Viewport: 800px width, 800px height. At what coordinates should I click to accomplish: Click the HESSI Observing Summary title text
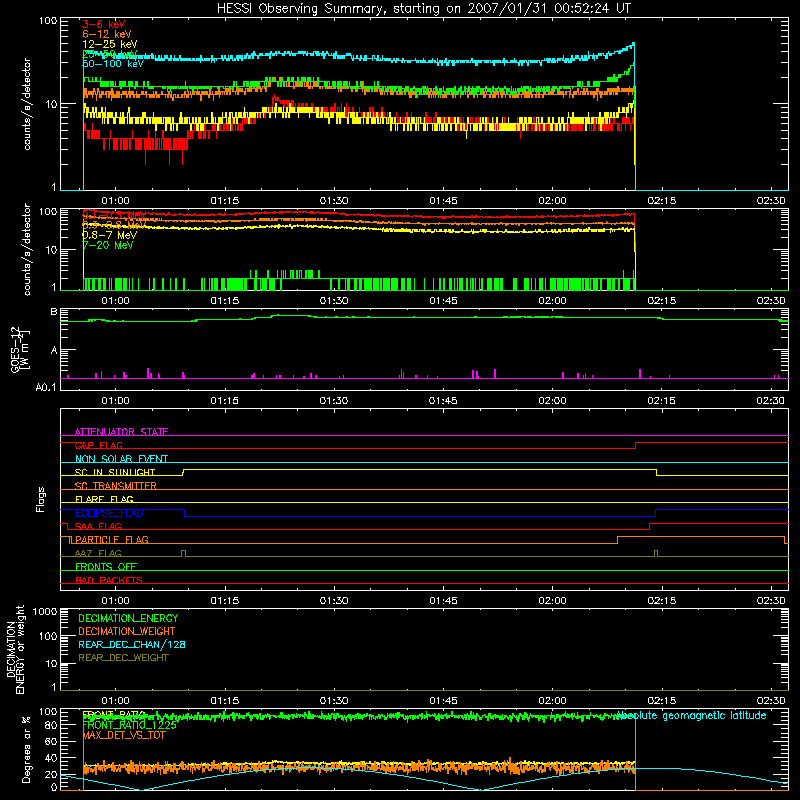tap(423, 9)
